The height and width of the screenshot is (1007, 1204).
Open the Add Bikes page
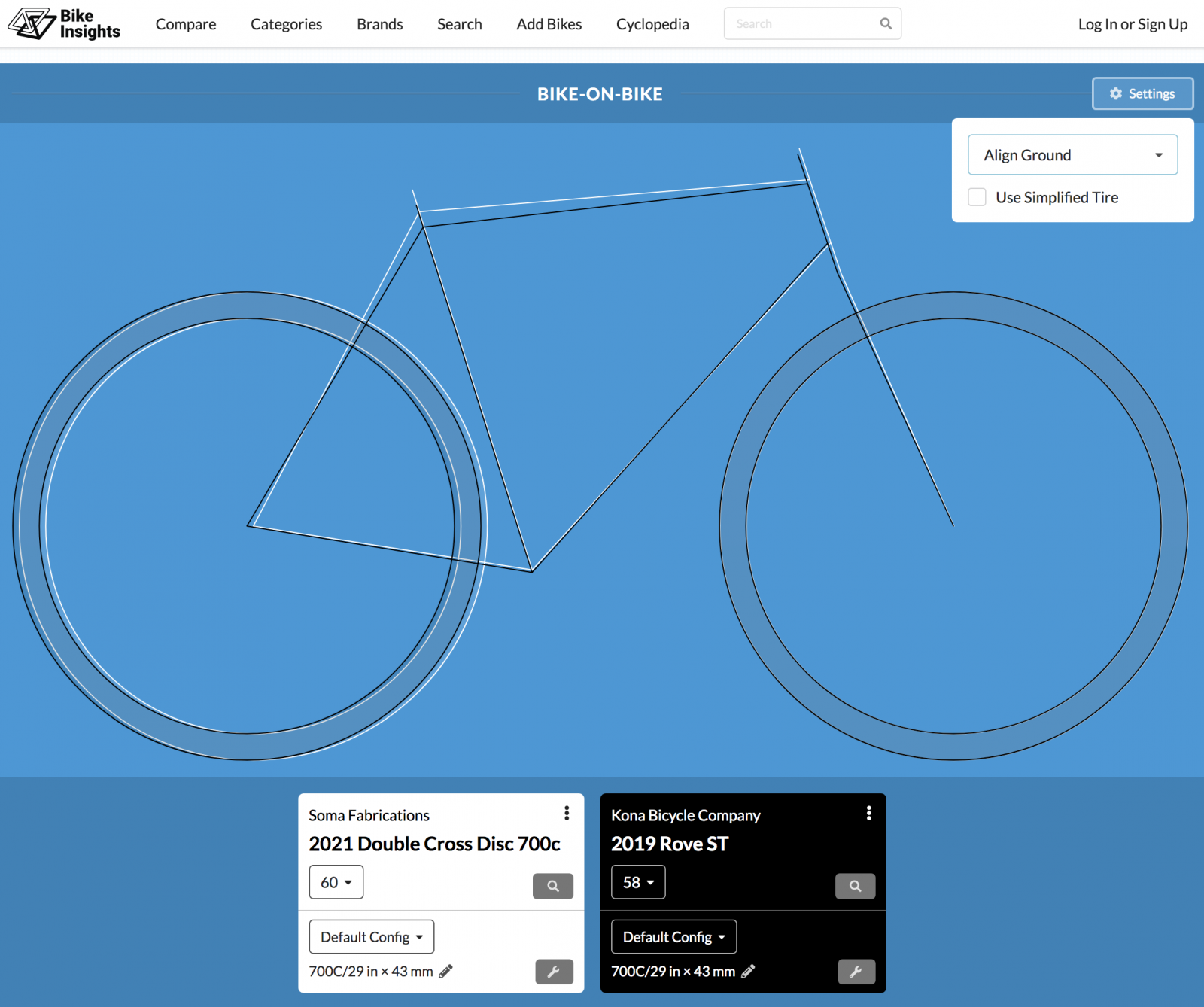pos(549,24)
